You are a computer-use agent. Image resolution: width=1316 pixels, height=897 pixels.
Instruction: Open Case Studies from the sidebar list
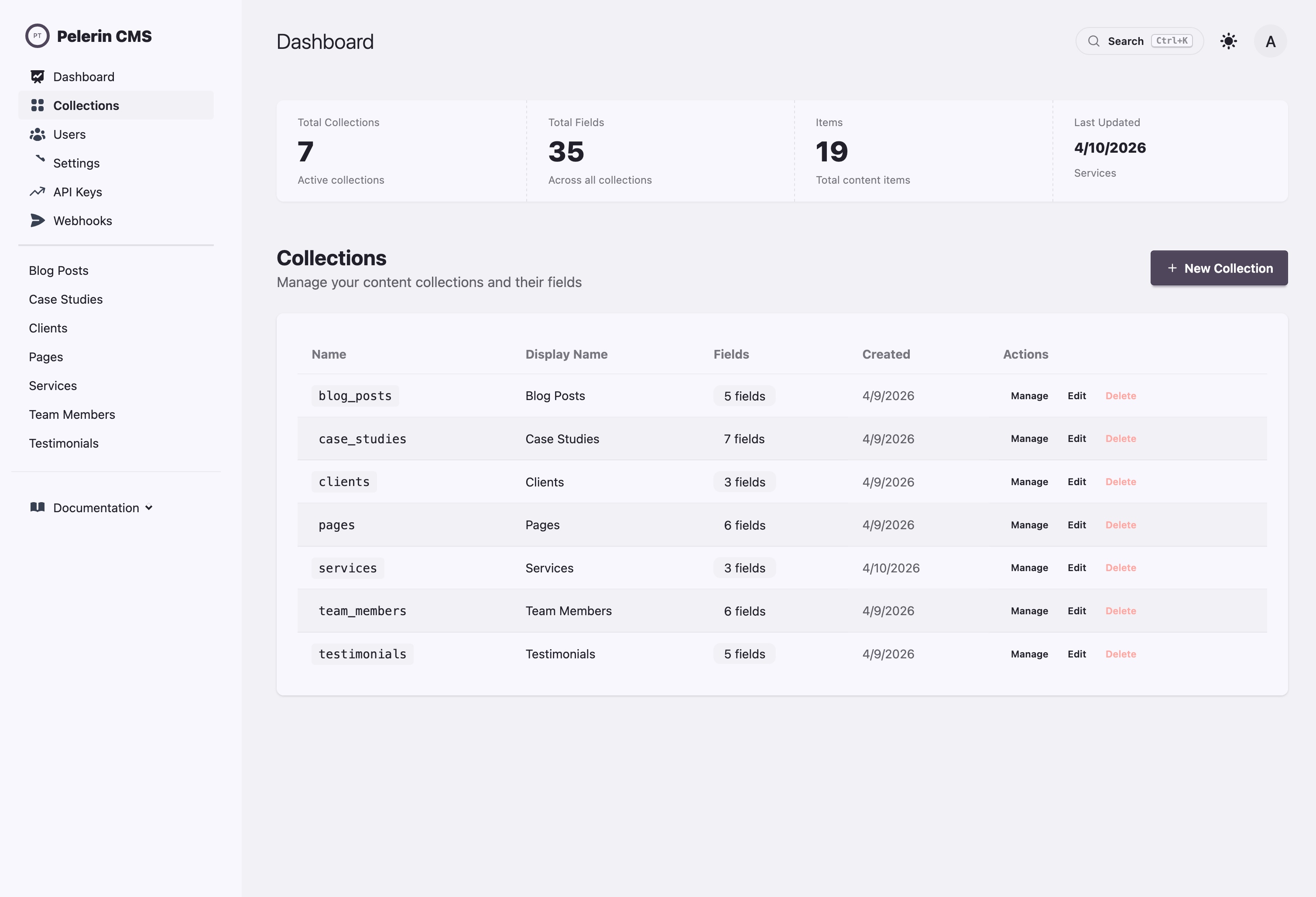66,299
